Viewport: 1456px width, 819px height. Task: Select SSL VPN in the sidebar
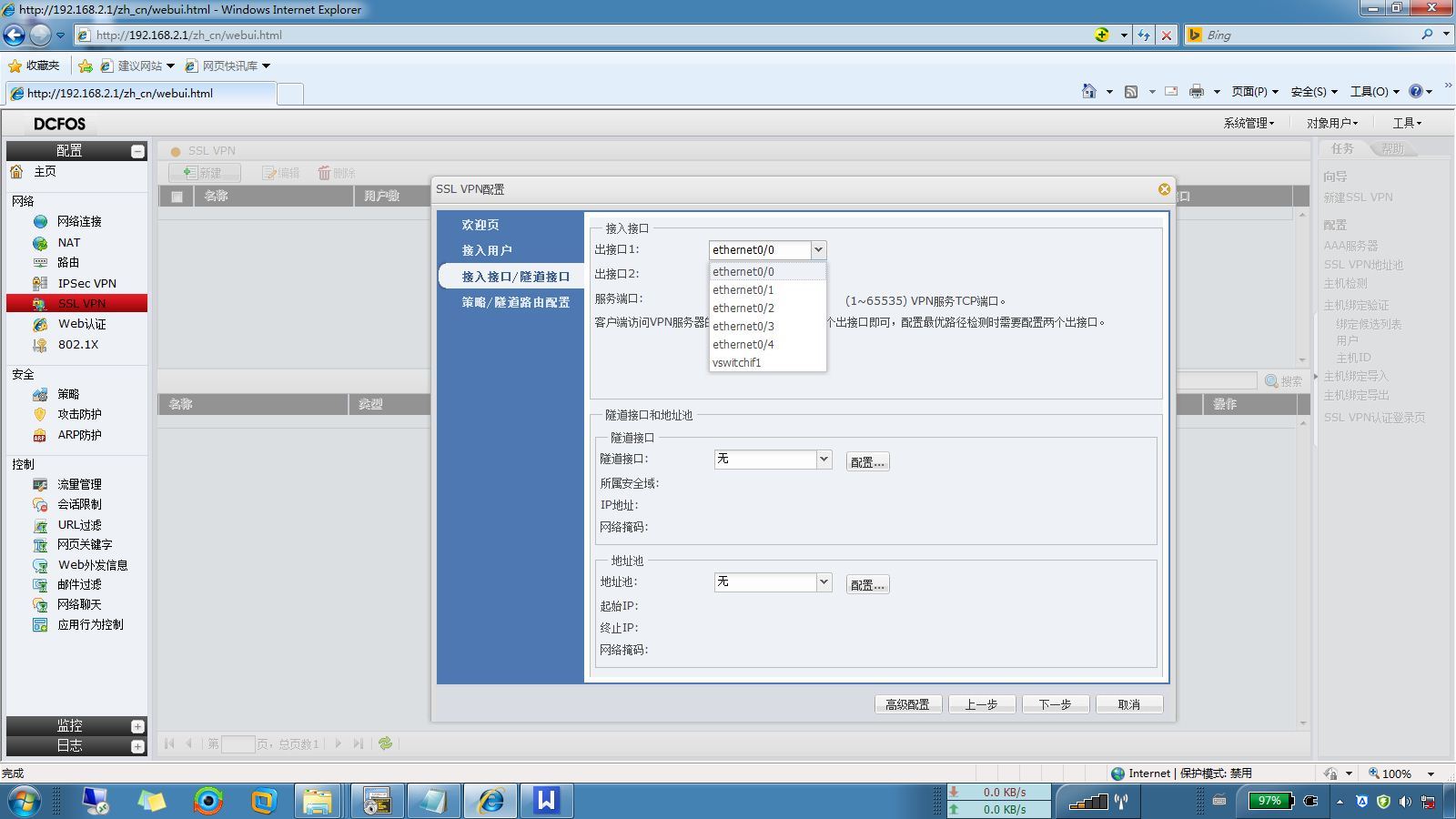coord(76,304)
